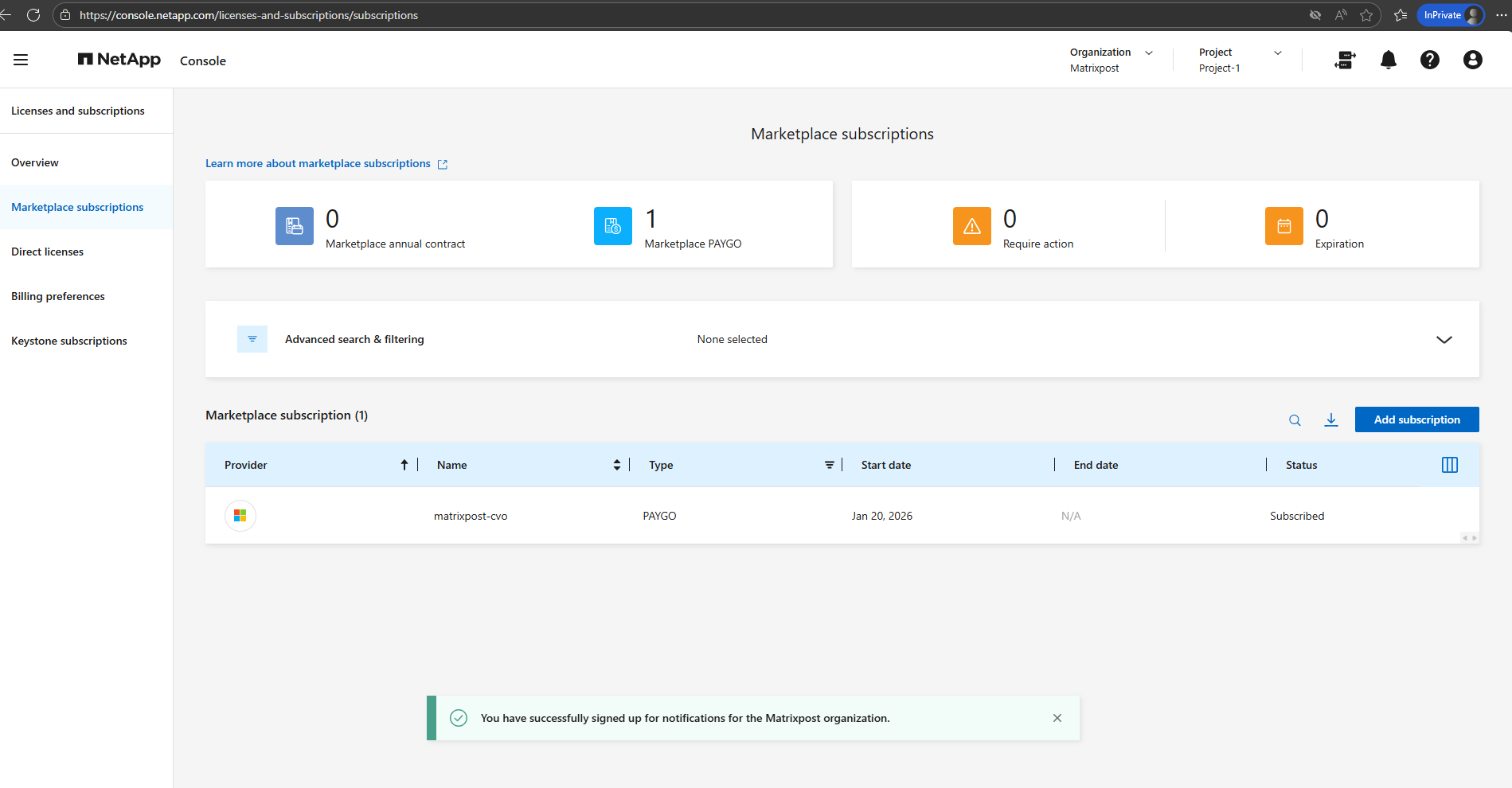Open the help question mark icon
This screenshot has height=788, width=1512.
pos(1429,60)
